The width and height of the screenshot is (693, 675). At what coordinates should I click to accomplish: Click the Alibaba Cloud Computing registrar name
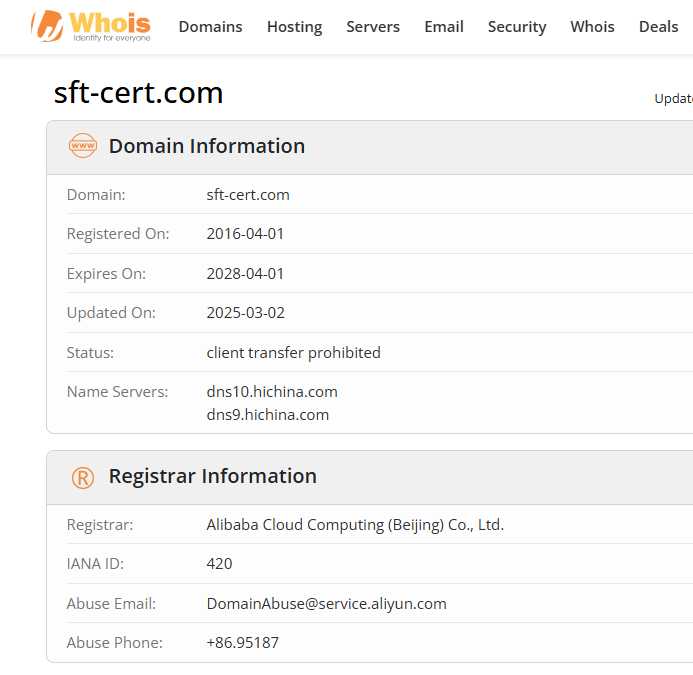point(355,525)
